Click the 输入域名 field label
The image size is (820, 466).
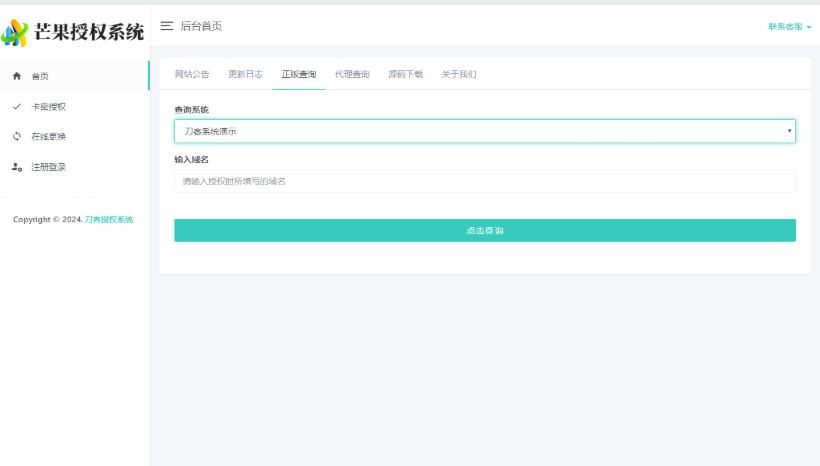(191, 160)
